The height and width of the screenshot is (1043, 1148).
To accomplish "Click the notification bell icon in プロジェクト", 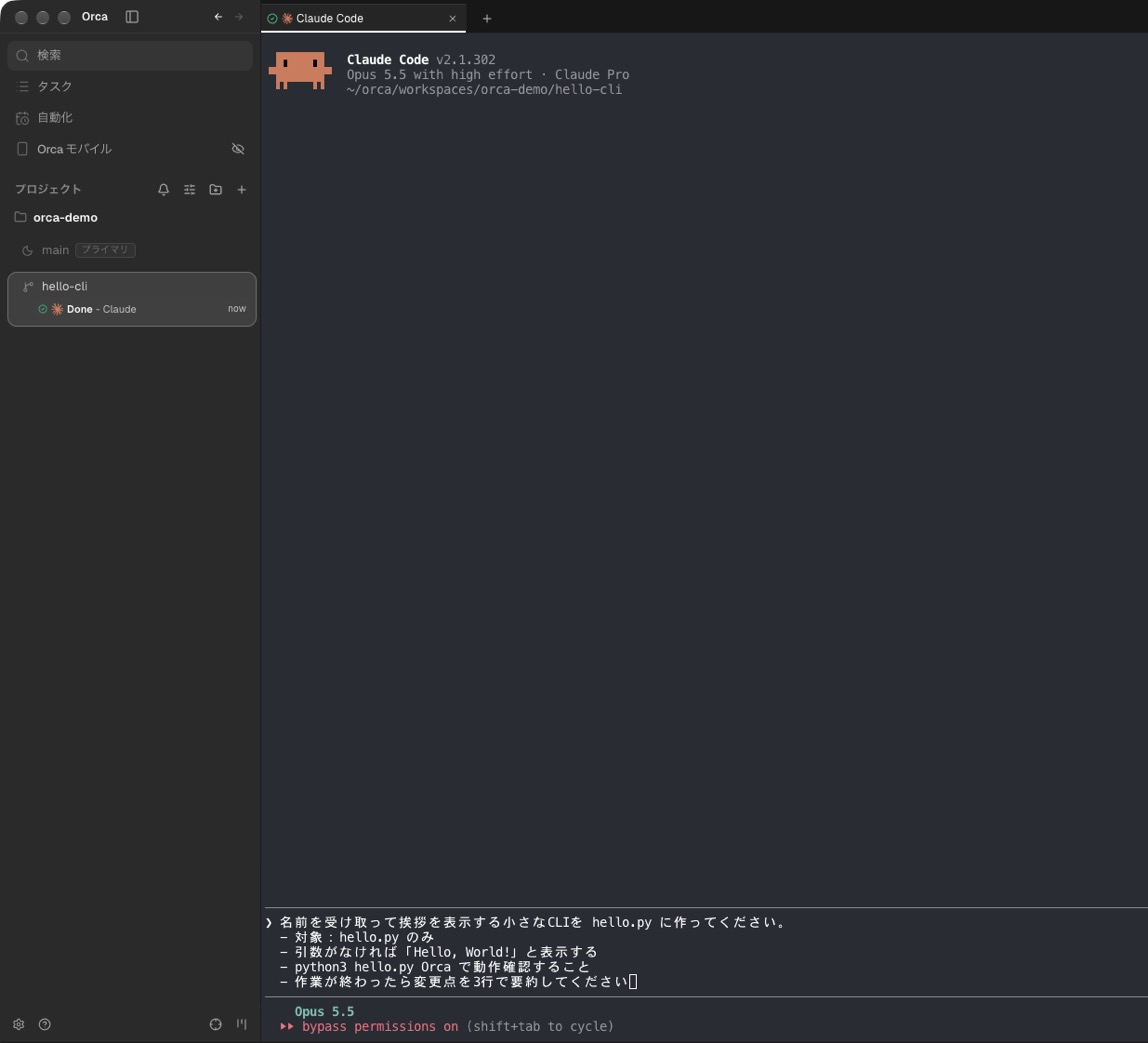I will [x=163, y=190].
